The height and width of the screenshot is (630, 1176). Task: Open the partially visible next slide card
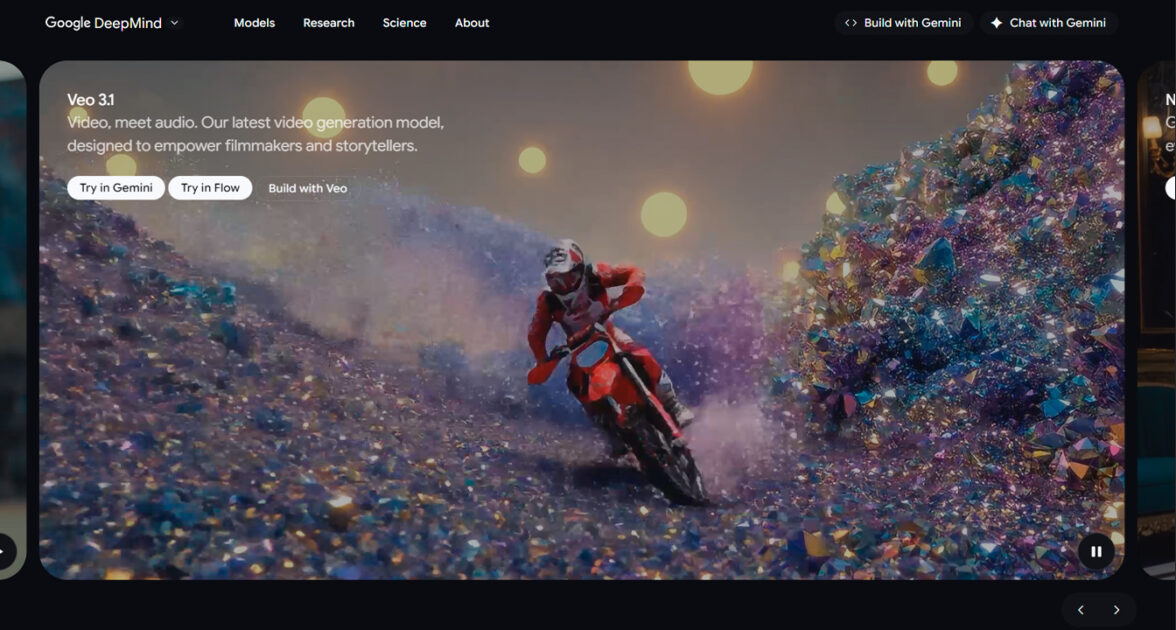1156,320
